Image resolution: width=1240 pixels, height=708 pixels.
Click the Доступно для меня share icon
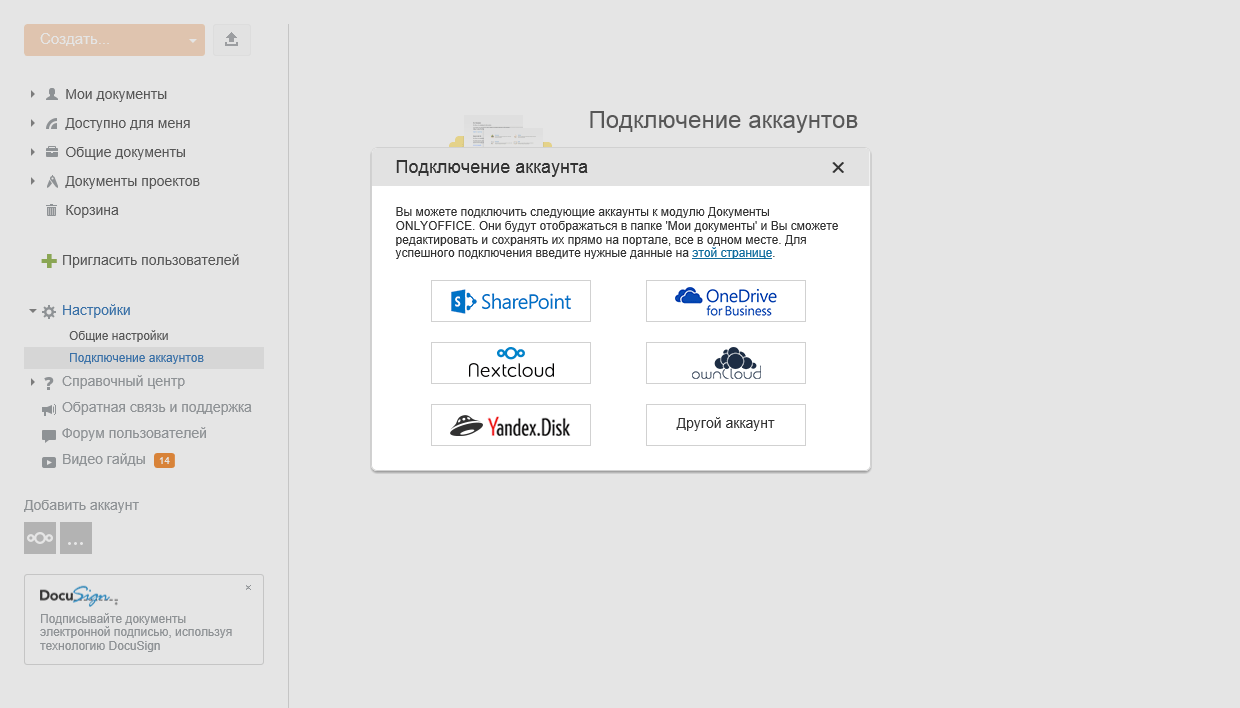tap(52, 123)
